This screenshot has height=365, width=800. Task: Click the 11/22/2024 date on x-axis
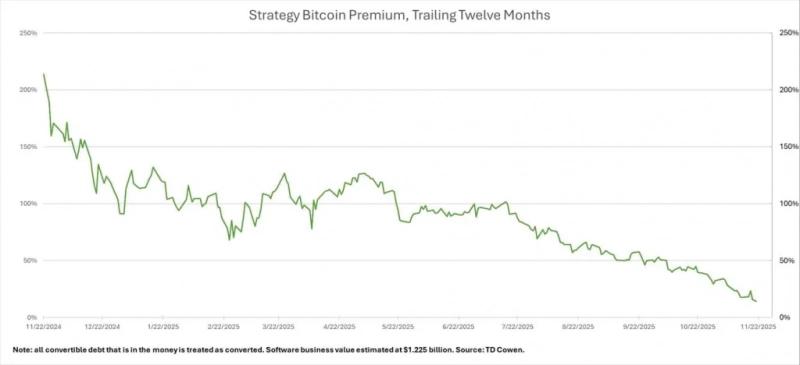[43, 326]
